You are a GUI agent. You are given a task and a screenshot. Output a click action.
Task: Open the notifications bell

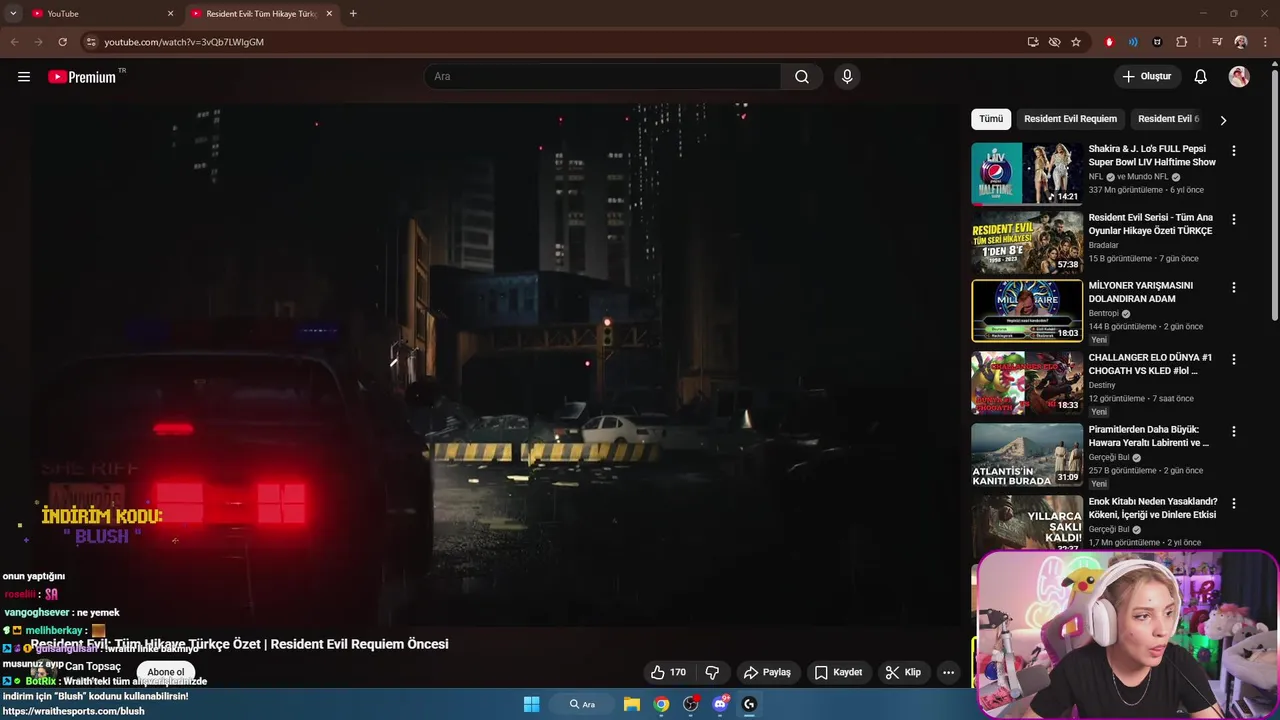click(x=1201, y=77)
